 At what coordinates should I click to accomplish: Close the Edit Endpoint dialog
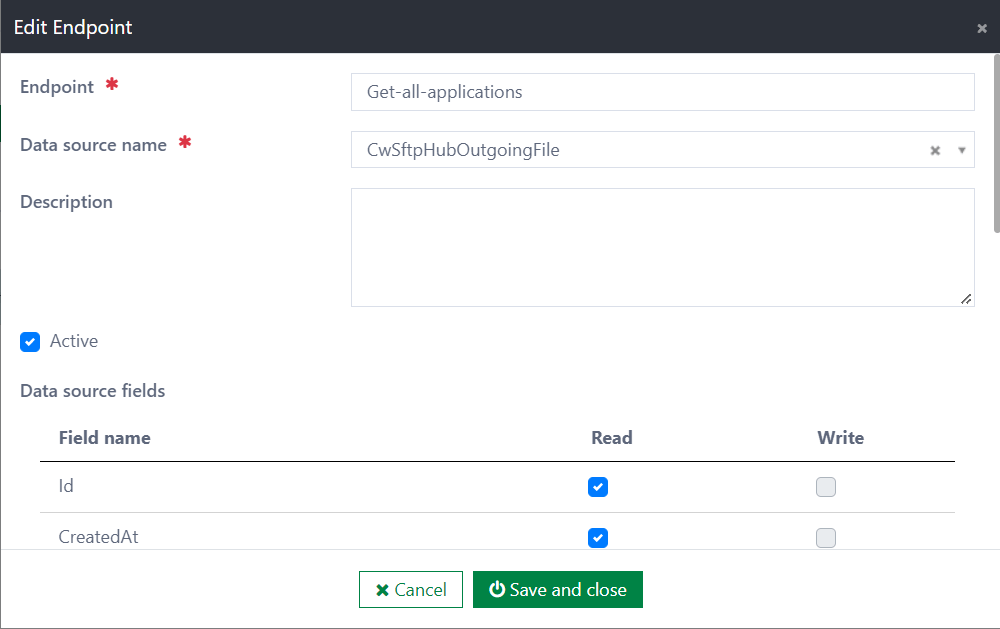(981, 28)
